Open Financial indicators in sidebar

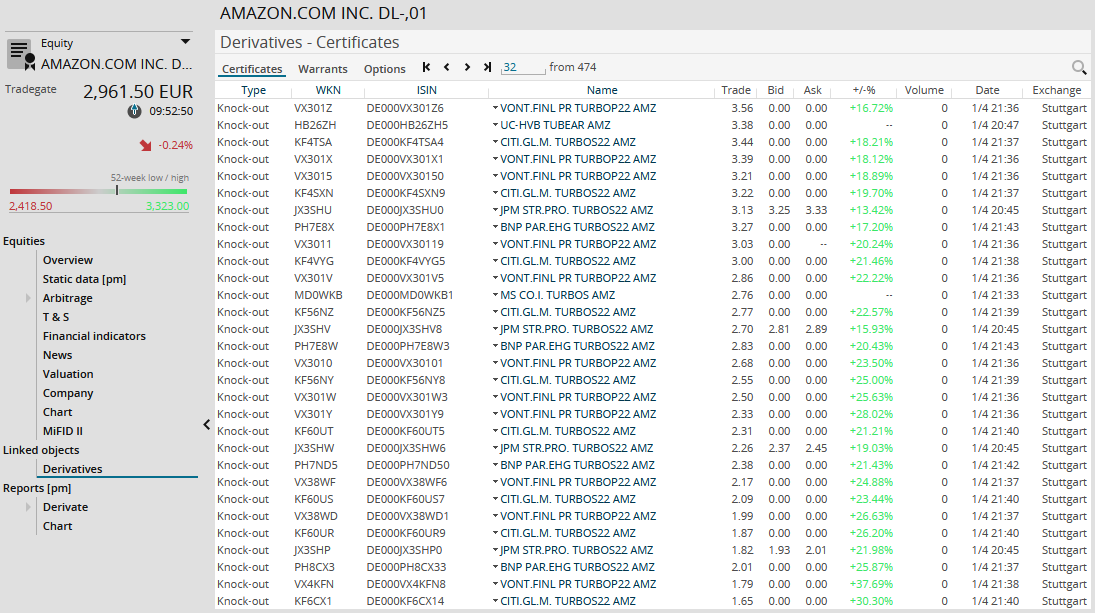94,336
